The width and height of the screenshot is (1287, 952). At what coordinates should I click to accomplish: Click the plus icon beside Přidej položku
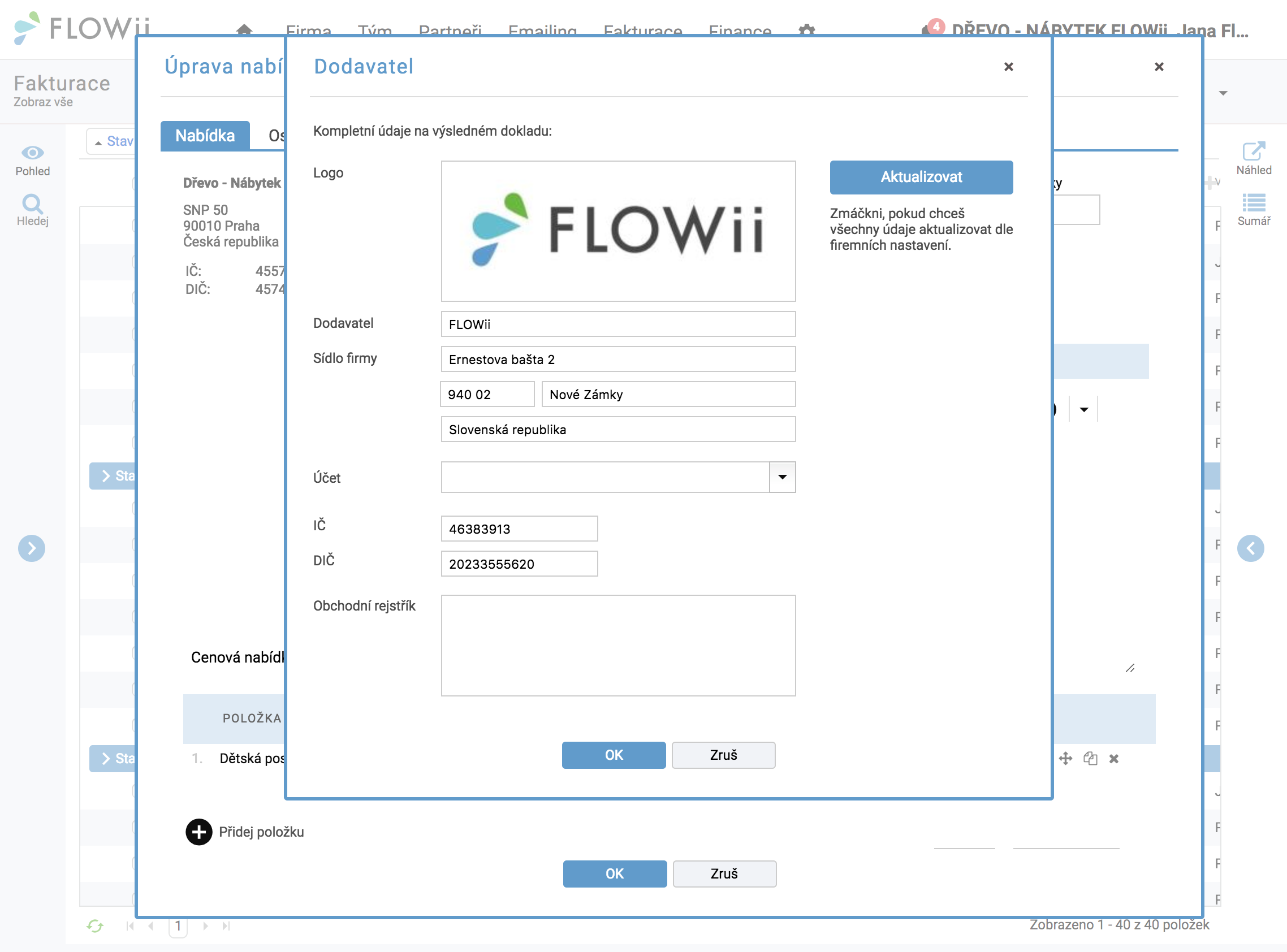click(x=199, y=832)
